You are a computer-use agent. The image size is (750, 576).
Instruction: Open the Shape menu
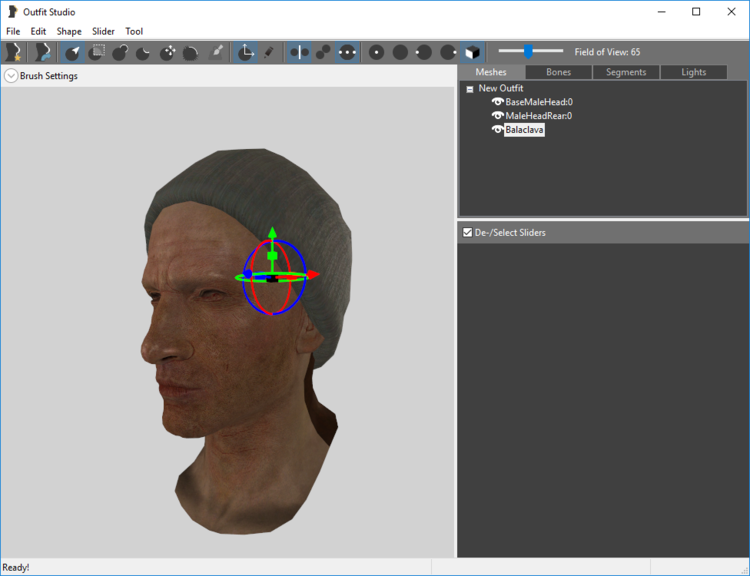(69, 31)
